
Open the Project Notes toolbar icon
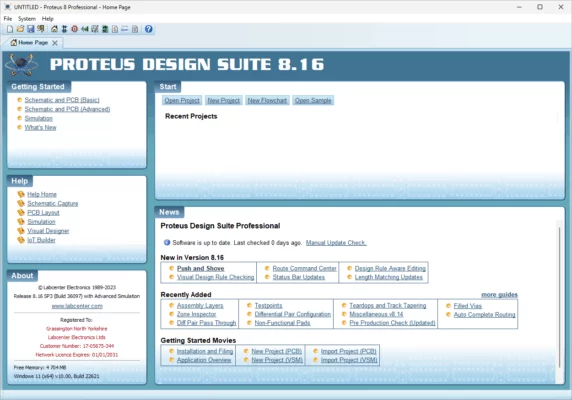tap(135, 29)
